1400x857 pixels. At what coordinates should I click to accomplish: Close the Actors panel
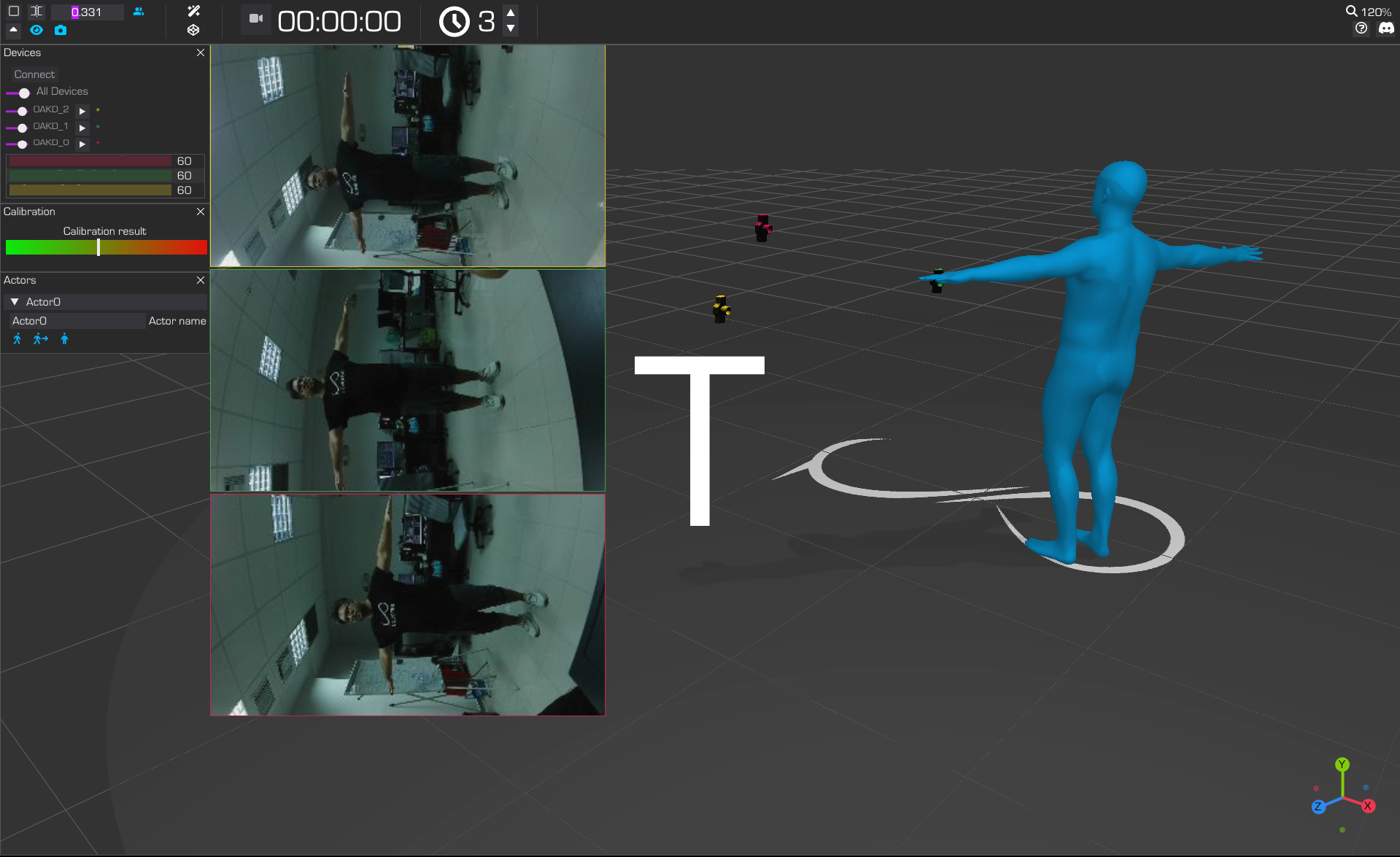pos(201,280)
